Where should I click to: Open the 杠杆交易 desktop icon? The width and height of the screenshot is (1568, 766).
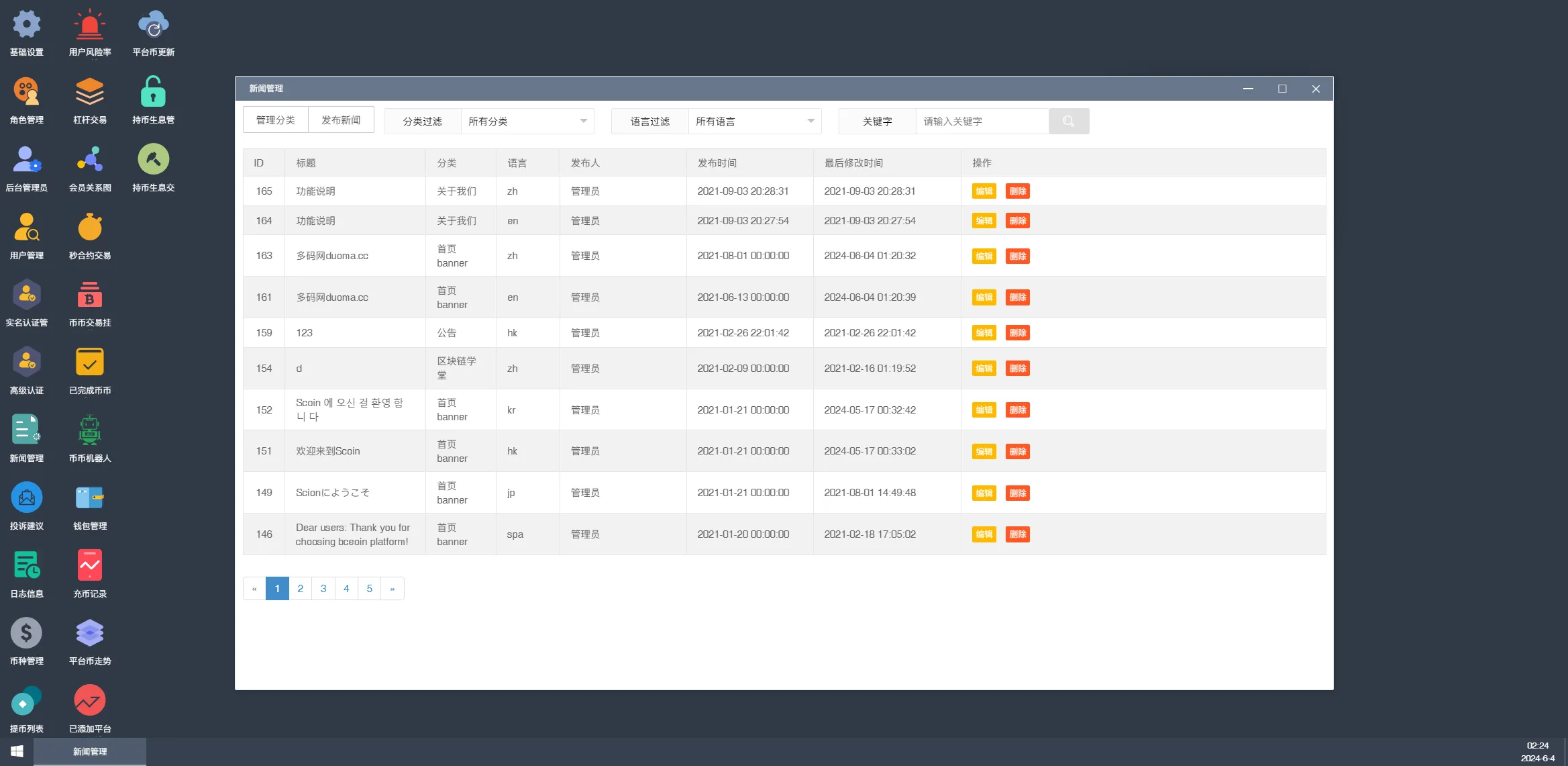coord(89,93)
